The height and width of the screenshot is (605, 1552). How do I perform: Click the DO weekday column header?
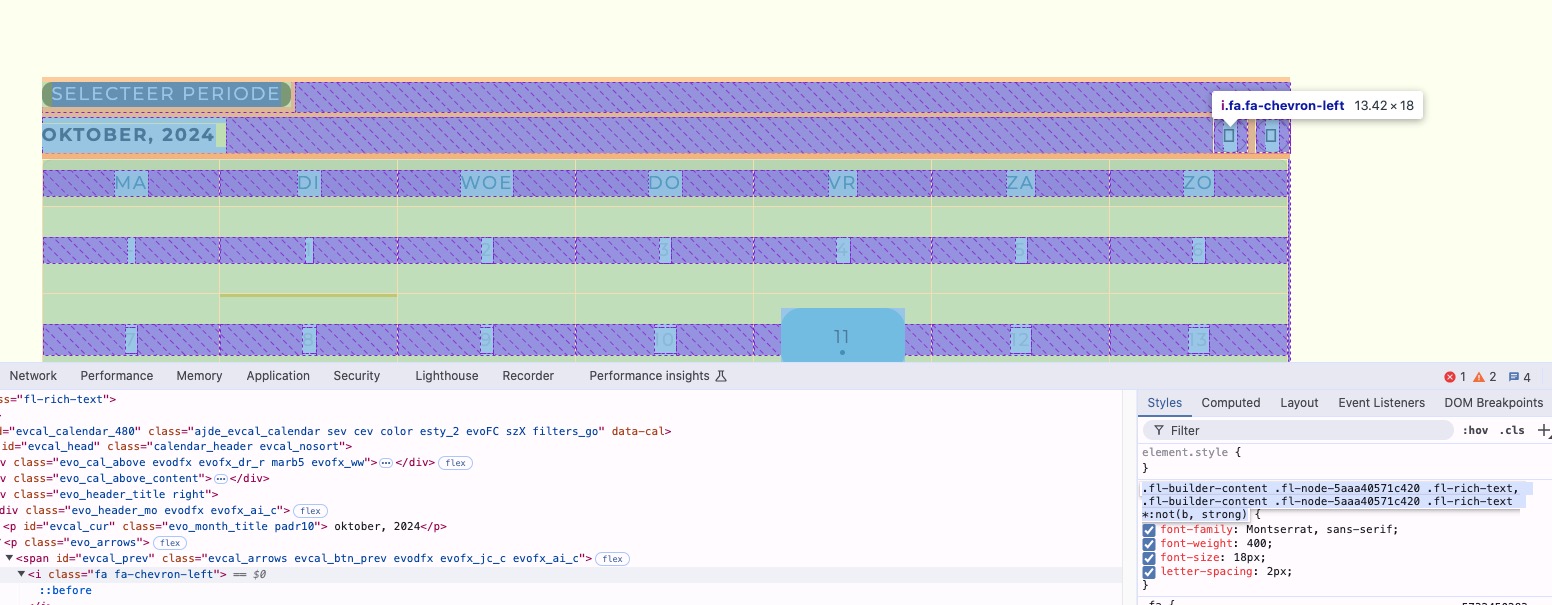[x=665, y=183]
